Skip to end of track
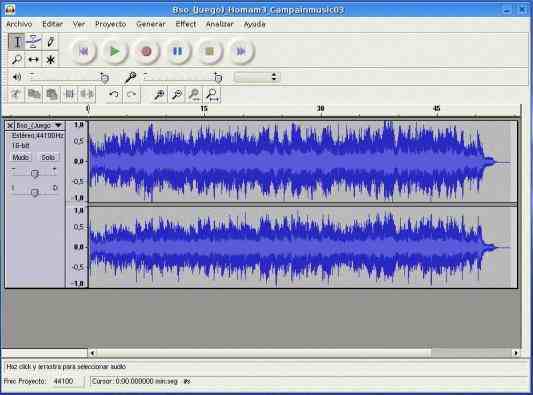The image size is (533, 395). point(241,51)
